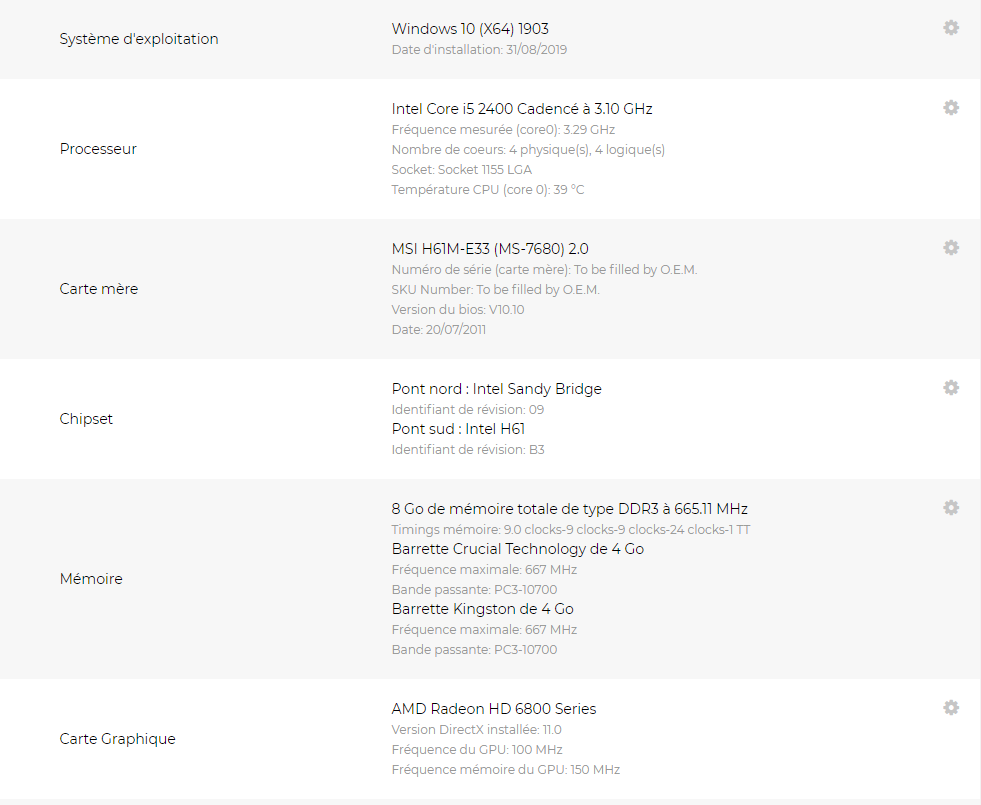The width and height of the screenshot is (981, 805).
Task: Select the "Système d'exploitation" row label
Action: 139,39
